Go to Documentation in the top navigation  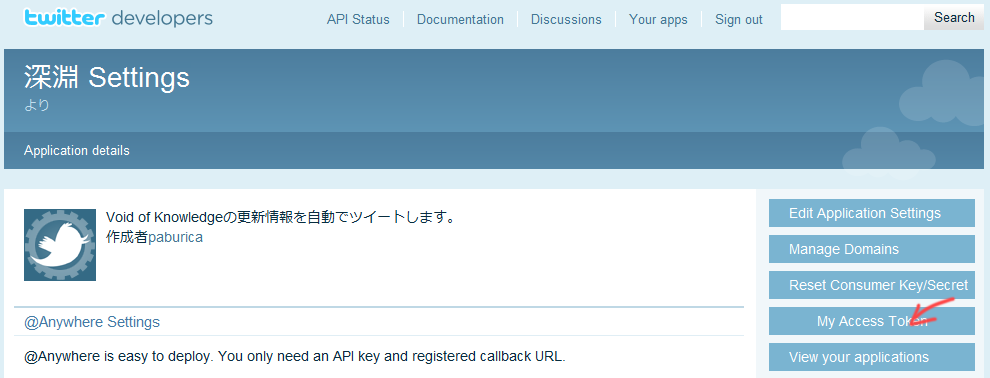460,20
